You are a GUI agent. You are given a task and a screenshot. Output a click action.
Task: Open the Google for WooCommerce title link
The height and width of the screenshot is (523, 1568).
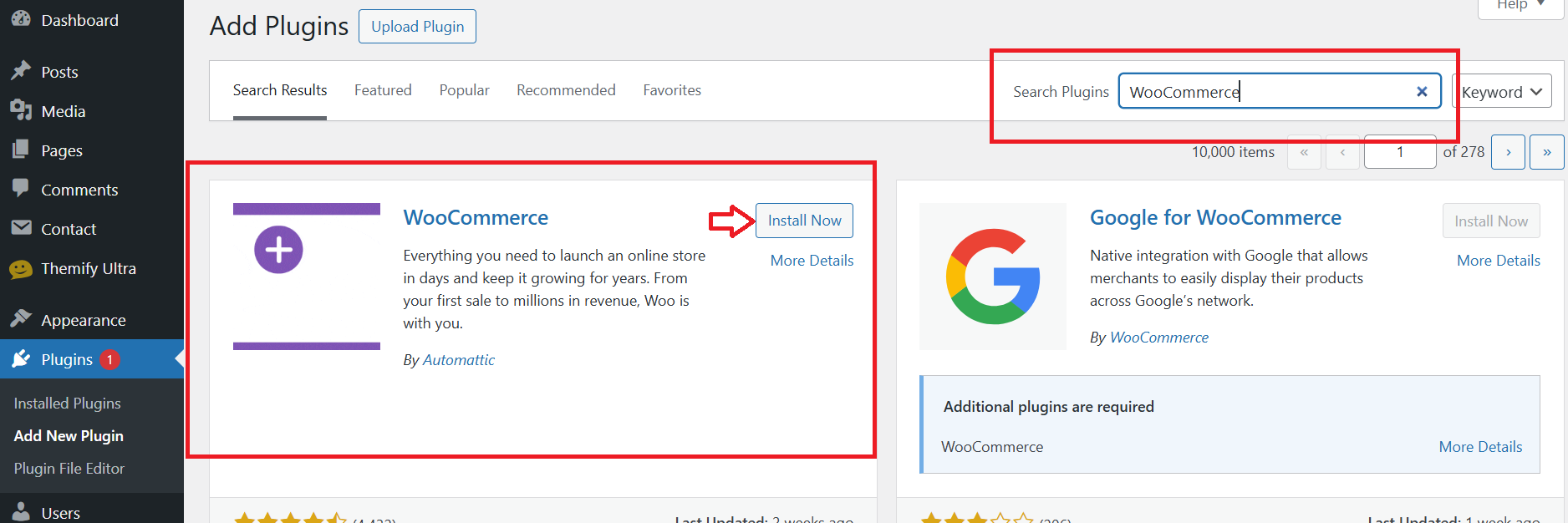click(x=1215, y=217)
